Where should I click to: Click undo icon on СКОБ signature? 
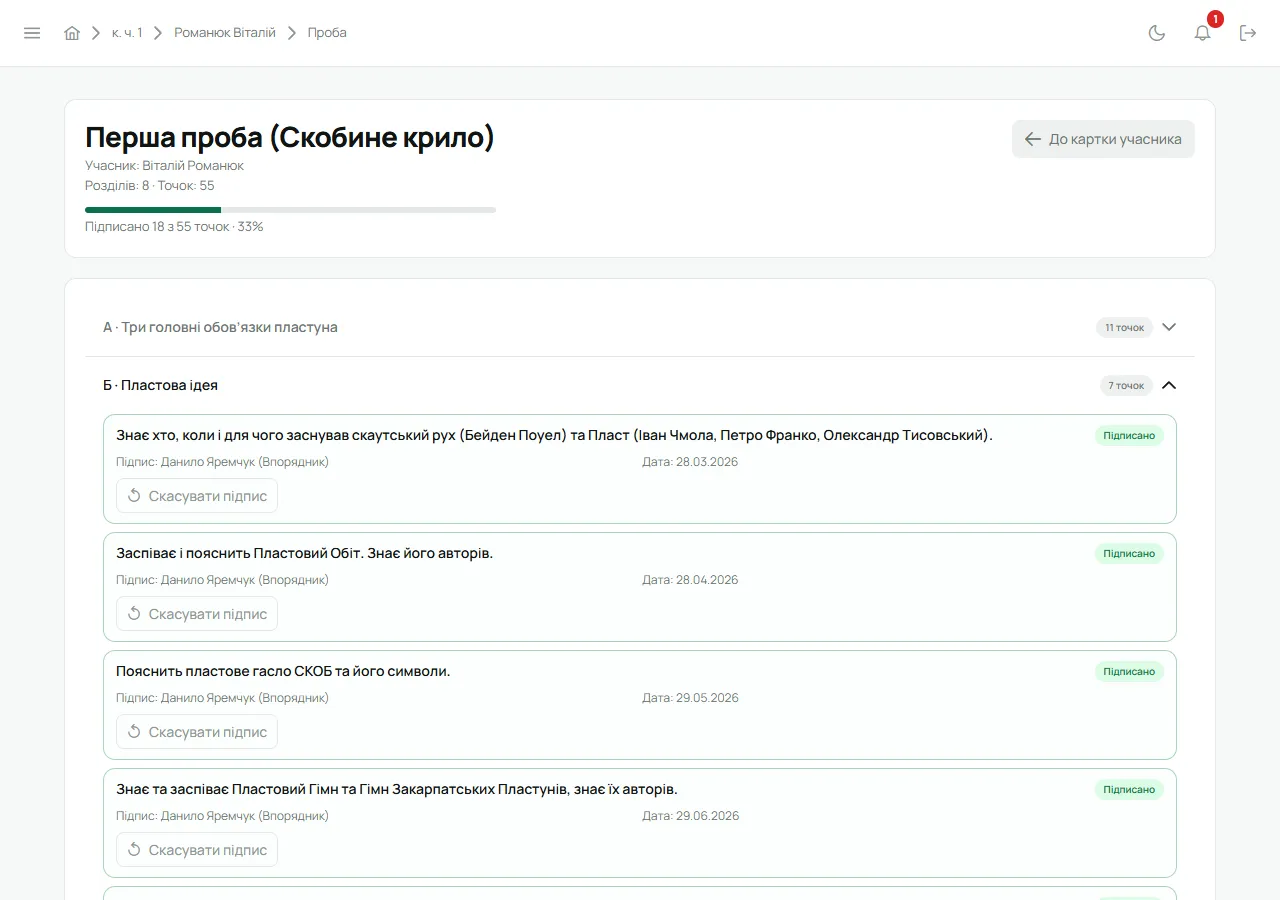pos(134,732)
